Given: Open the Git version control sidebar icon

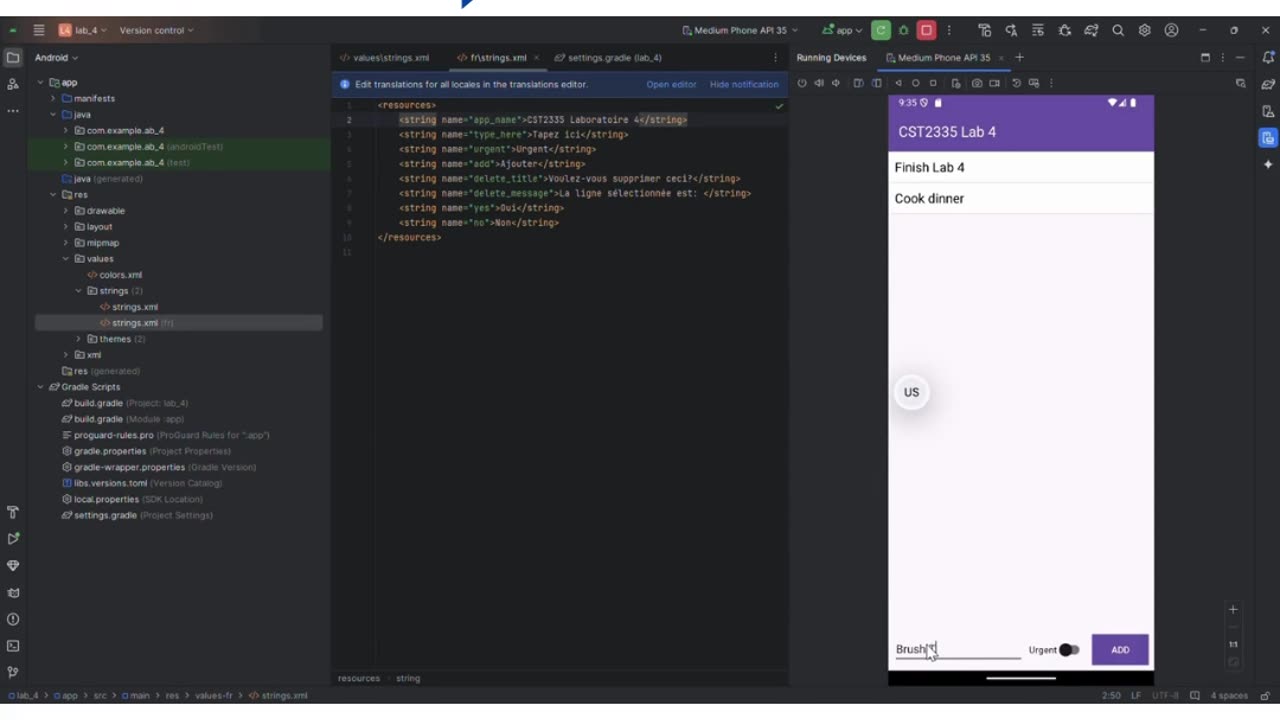Looking at the screenshot, I should (13, 672).
